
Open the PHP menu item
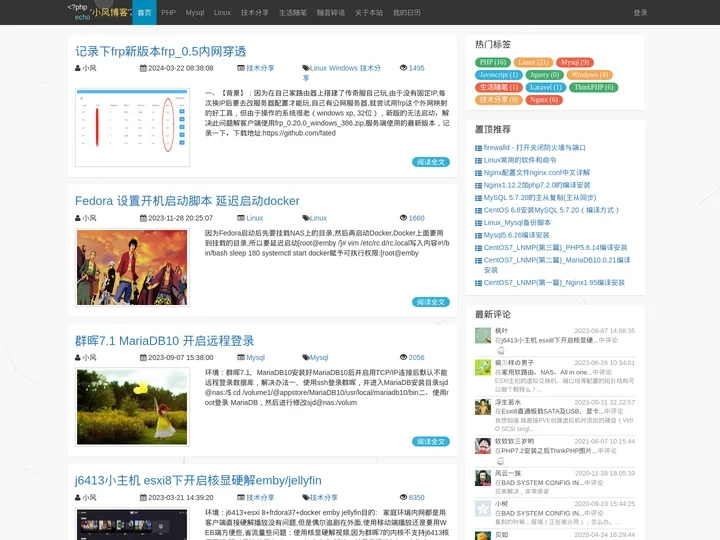pyautogui.click(x=168, y=12)
